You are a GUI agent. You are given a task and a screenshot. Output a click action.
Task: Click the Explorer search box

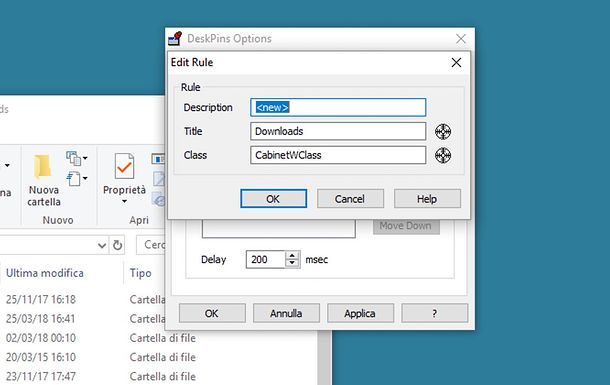tap(151, 245)
